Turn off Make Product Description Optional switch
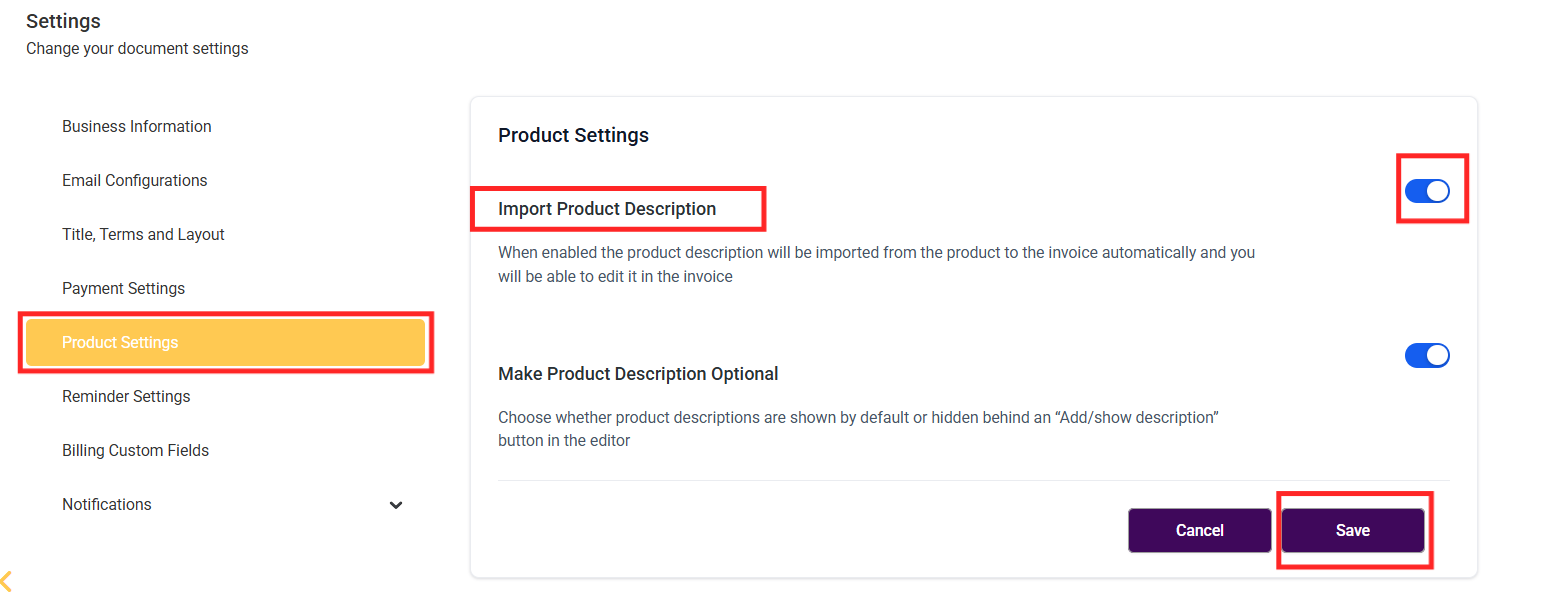 1427,355
